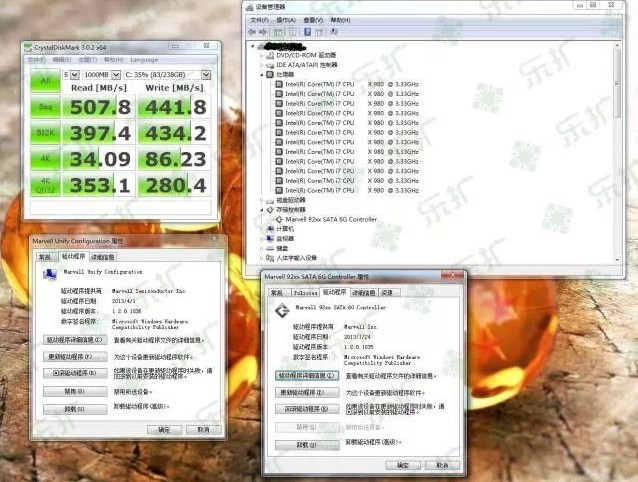
Task: Click CrystalDiskMark title bar app icon
Action: tap(28, 47)
